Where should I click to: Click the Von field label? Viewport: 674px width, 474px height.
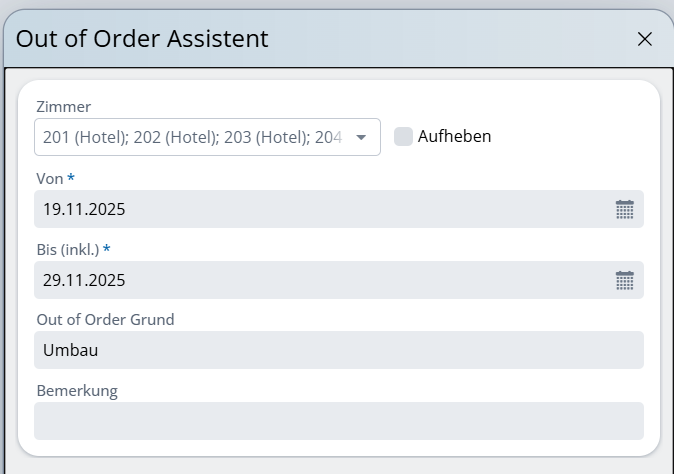tap(49, 178)
